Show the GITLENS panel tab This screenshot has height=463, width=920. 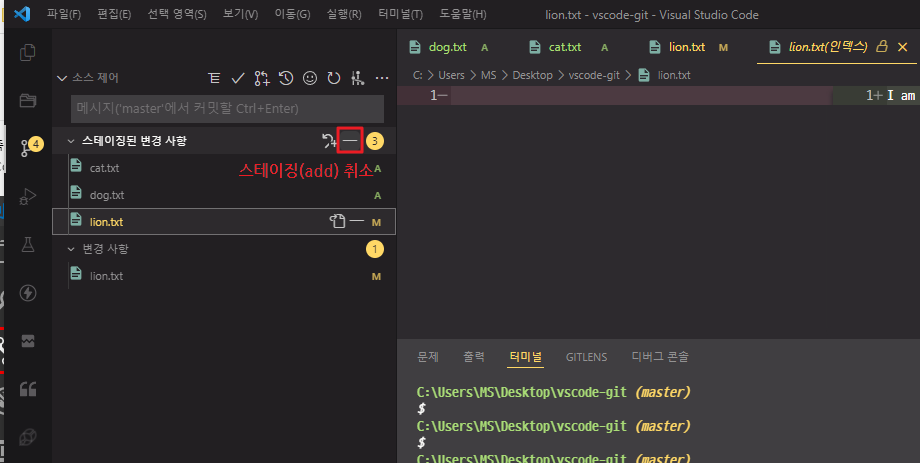586,357
